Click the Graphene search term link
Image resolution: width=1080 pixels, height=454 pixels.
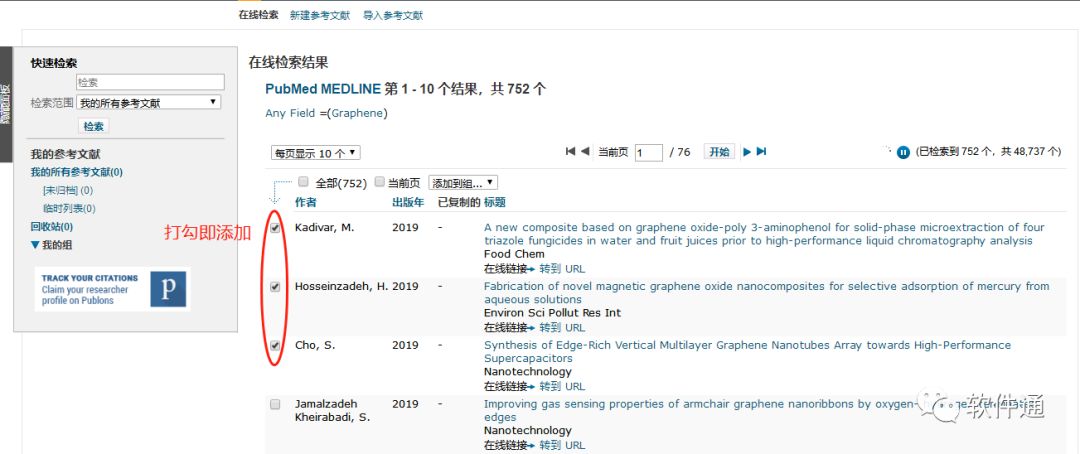tap(357, 113)
